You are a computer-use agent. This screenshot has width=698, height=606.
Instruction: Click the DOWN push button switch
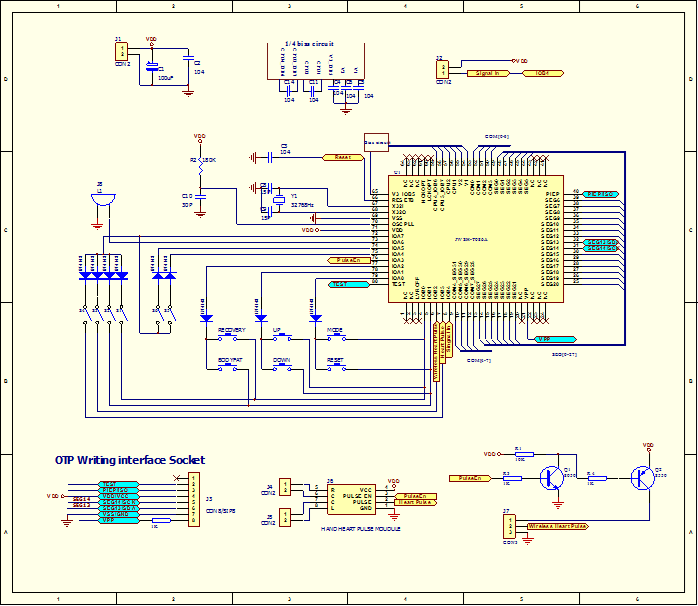(282, 366)
